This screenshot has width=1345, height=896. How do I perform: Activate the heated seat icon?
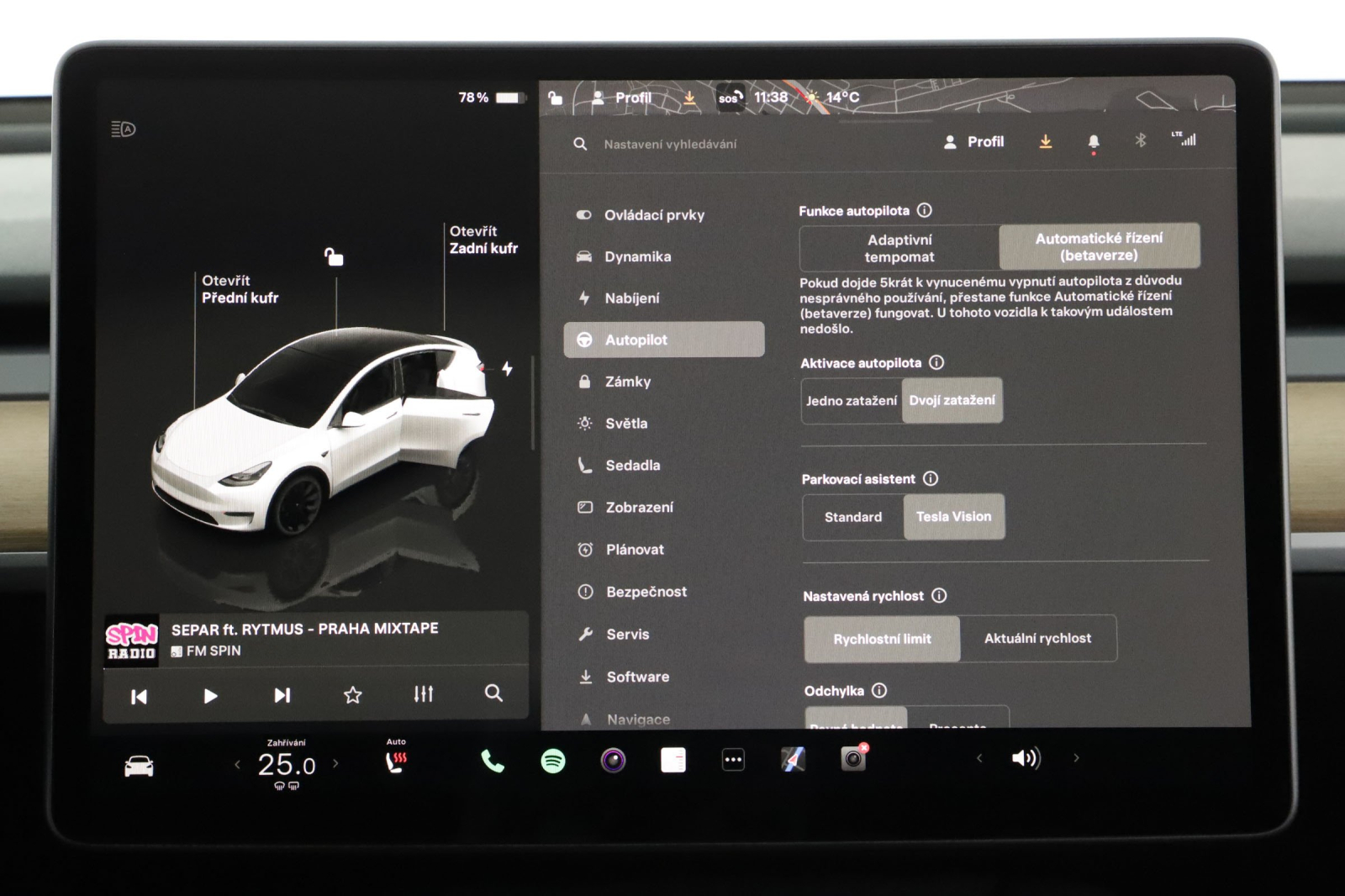pyautogui.click(x=395, y=761)
